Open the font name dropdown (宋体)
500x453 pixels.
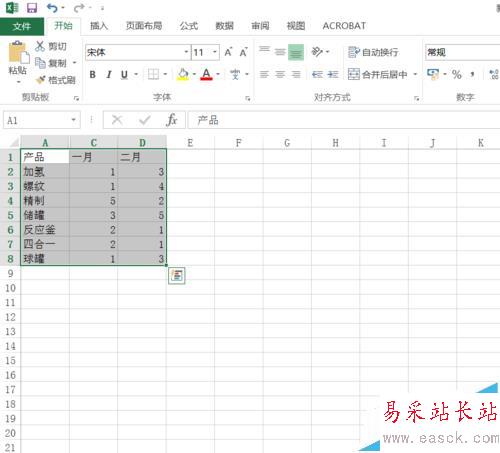tap(186, 52)
